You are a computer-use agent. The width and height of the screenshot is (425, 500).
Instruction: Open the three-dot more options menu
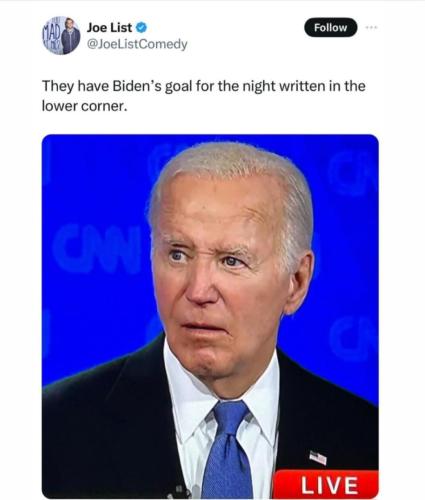(371, 28)
